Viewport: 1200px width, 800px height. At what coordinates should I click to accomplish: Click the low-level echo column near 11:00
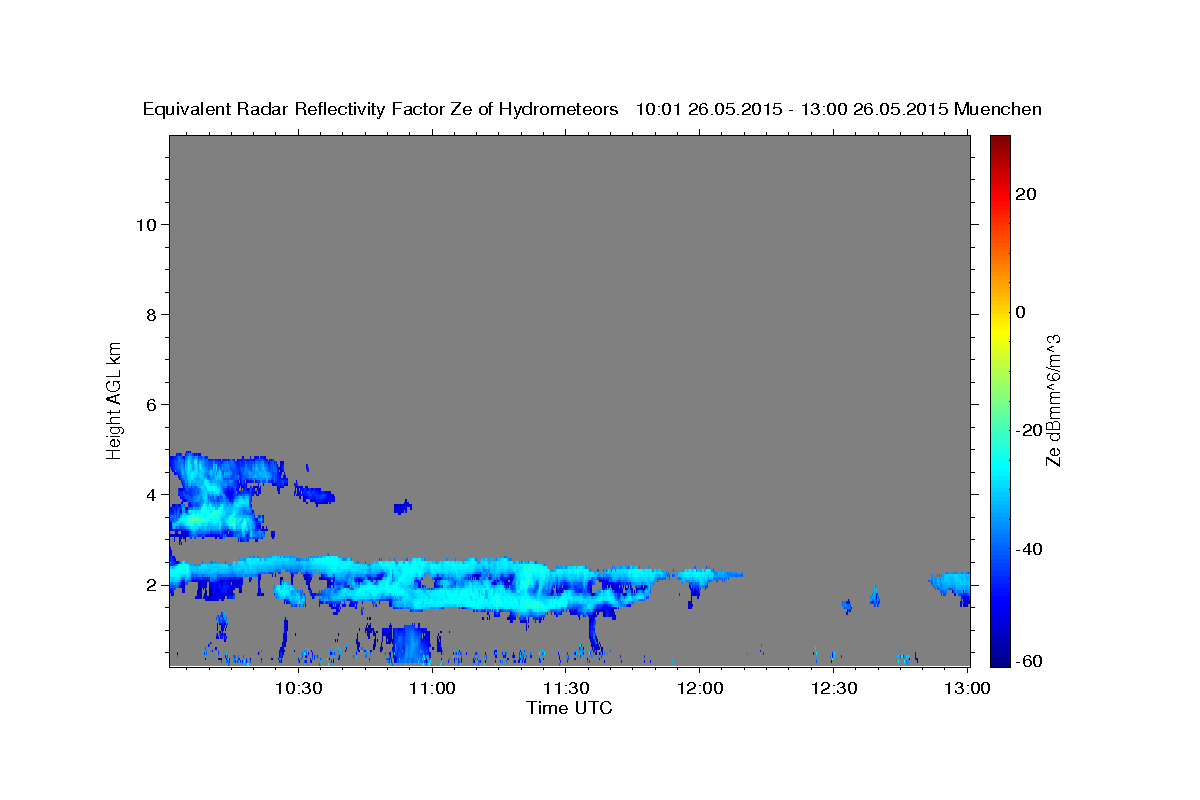coord(411,645)
